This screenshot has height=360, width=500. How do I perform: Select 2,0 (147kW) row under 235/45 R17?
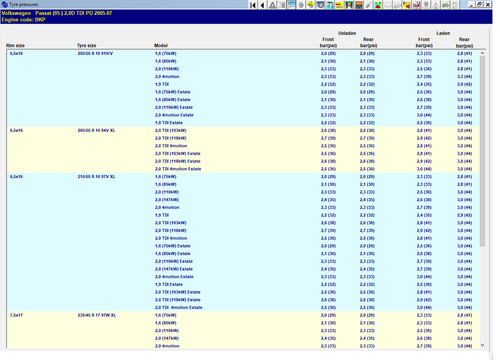167,338
